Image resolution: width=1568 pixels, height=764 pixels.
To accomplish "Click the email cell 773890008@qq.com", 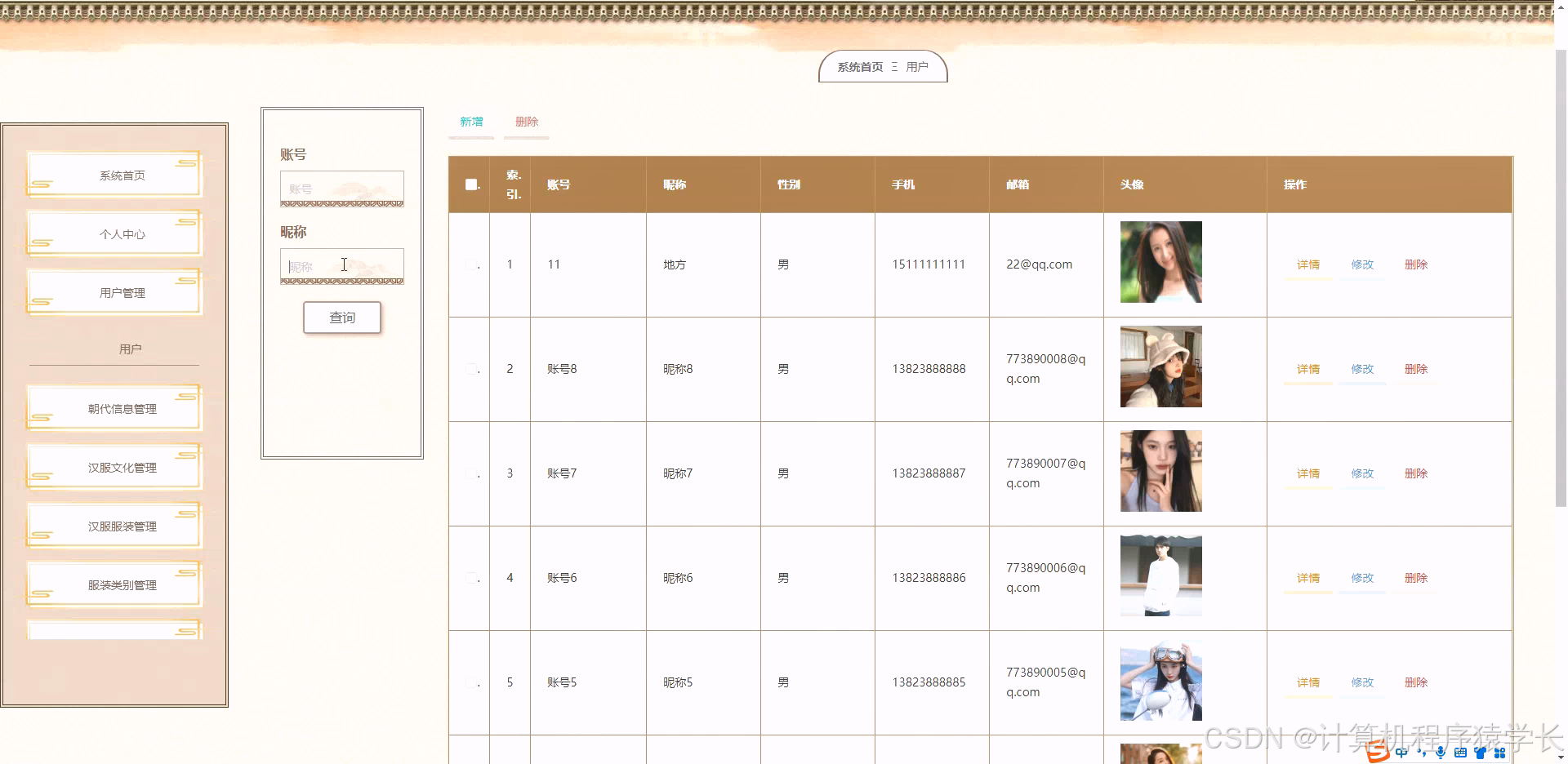I will tap(1046, 369).
